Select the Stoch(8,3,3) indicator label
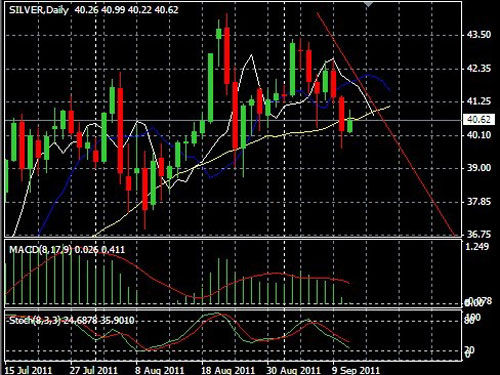 (x=35, y=320)
